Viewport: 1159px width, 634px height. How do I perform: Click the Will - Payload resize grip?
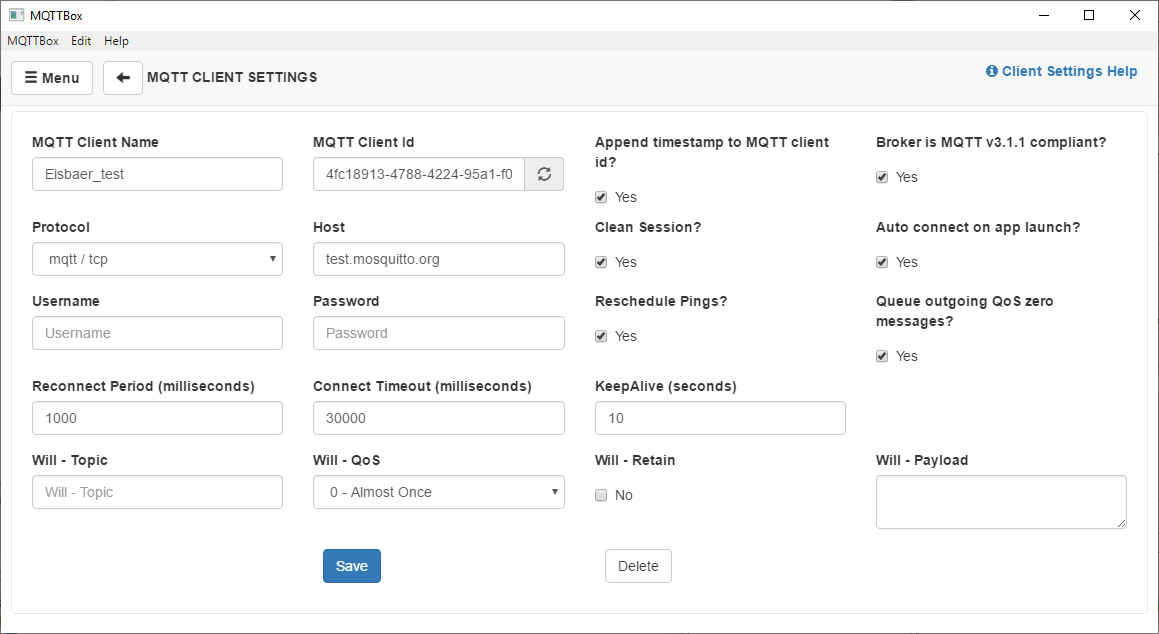tap(1121, 523)
